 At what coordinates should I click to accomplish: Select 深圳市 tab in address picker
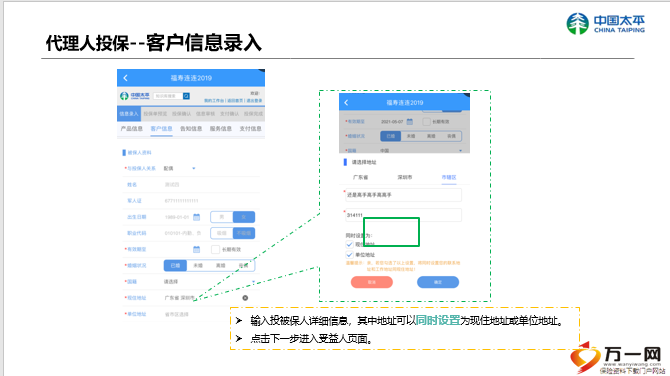click(x=405, y=177)
